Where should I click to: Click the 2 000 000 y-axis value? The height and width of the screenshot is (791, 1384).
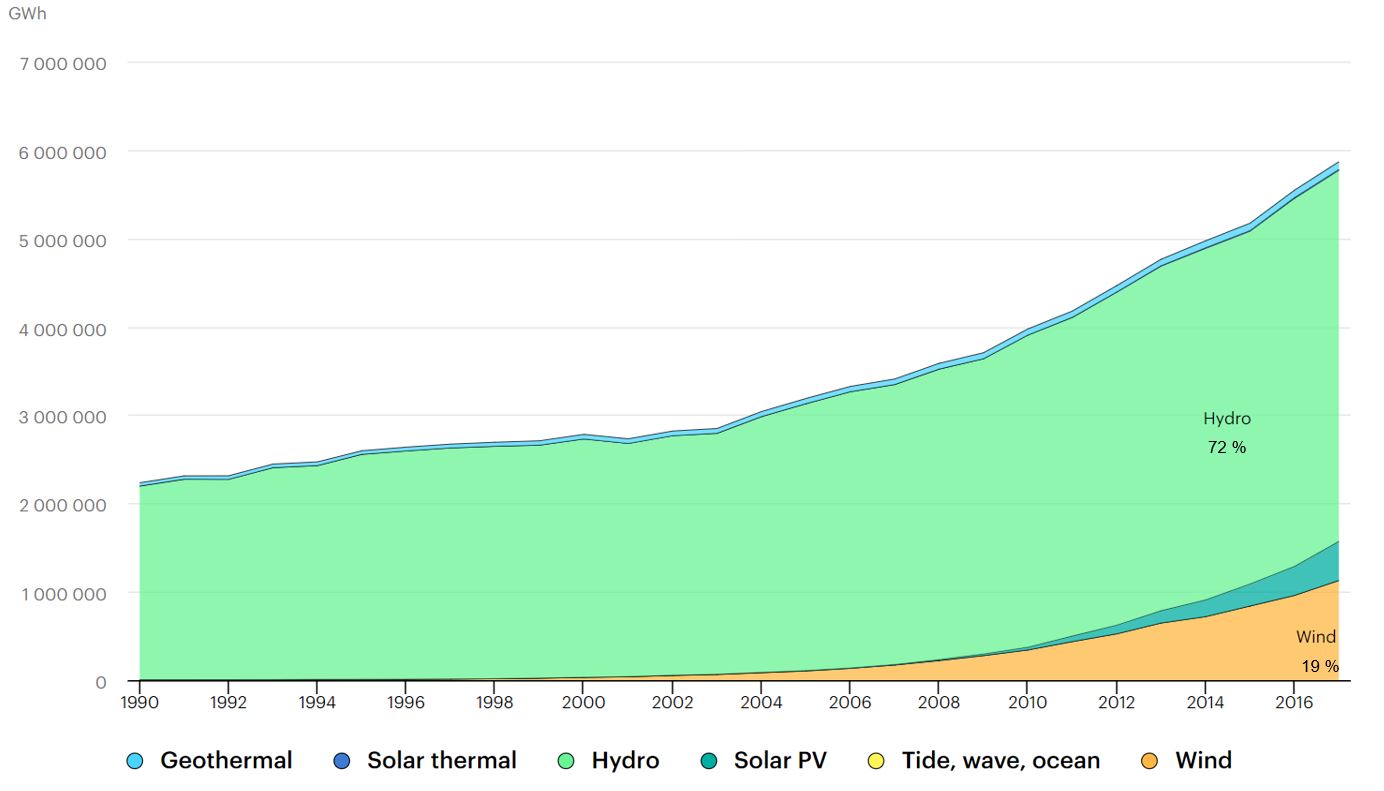coord(63,505)
